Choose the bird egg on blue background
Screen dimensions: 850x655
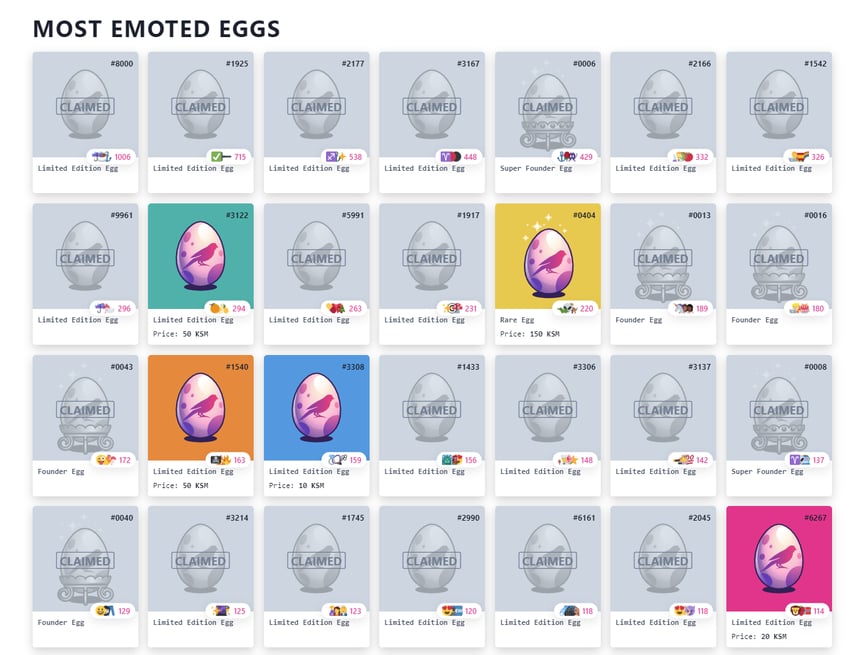[316, 408]
